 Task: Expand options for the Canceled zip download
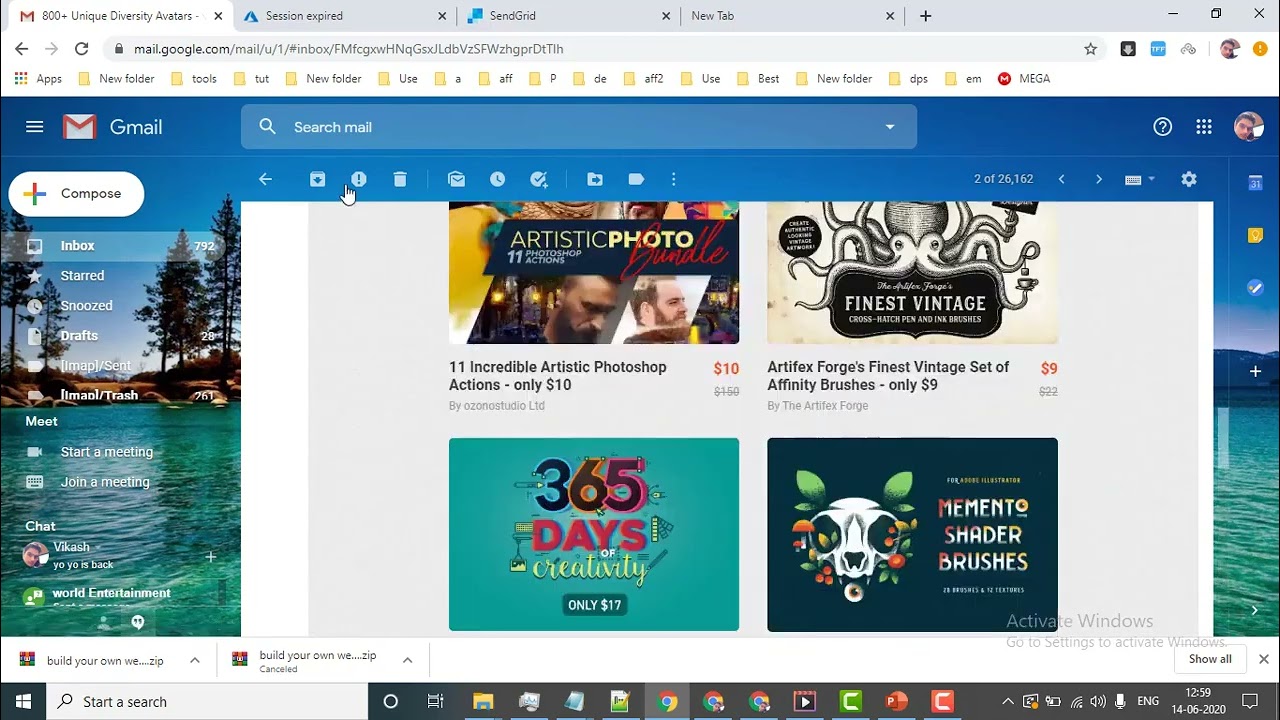tap(408, 660)
